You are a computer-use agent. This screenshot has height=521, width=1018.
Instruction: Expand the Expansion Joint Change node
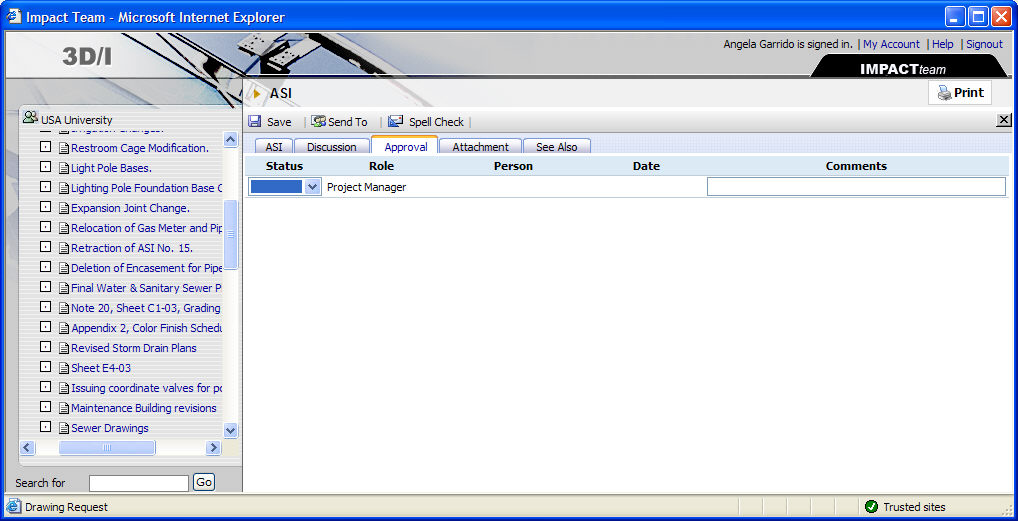tap(45, 207)
